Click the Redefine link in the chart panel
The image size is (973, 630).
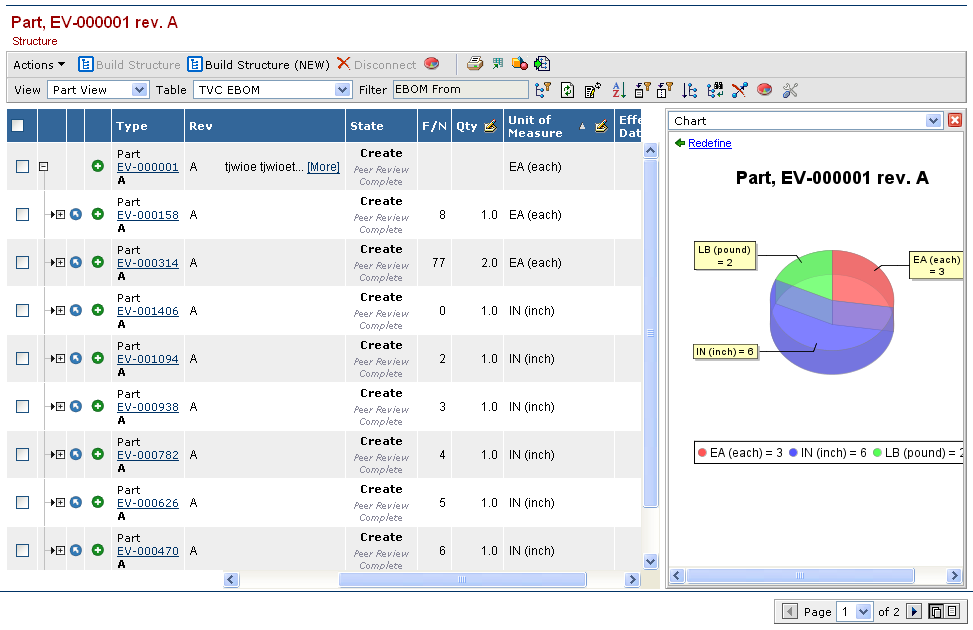point(709,143)
